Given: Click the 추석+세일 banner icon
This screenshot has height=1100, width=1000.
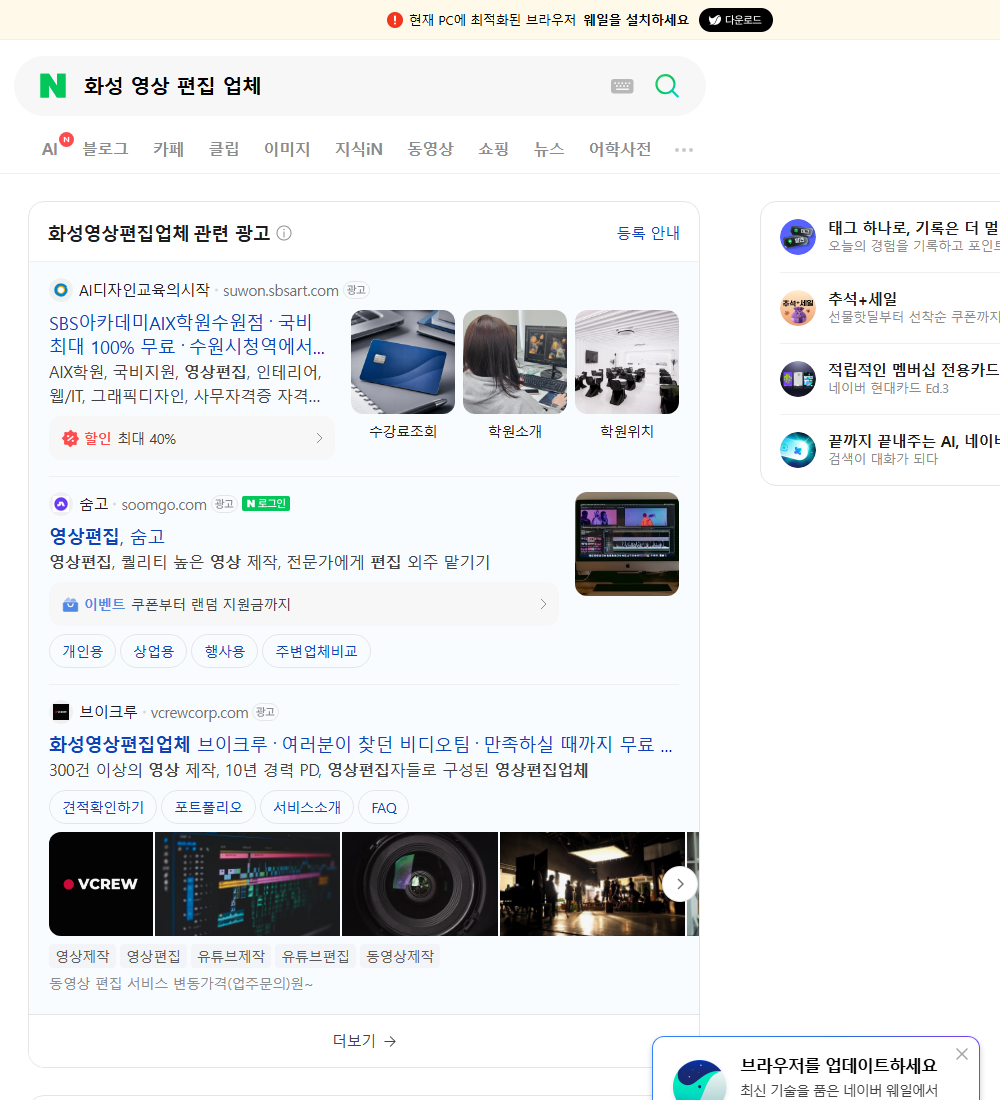Looking at the screenshot, I should [x=798, y=308].
